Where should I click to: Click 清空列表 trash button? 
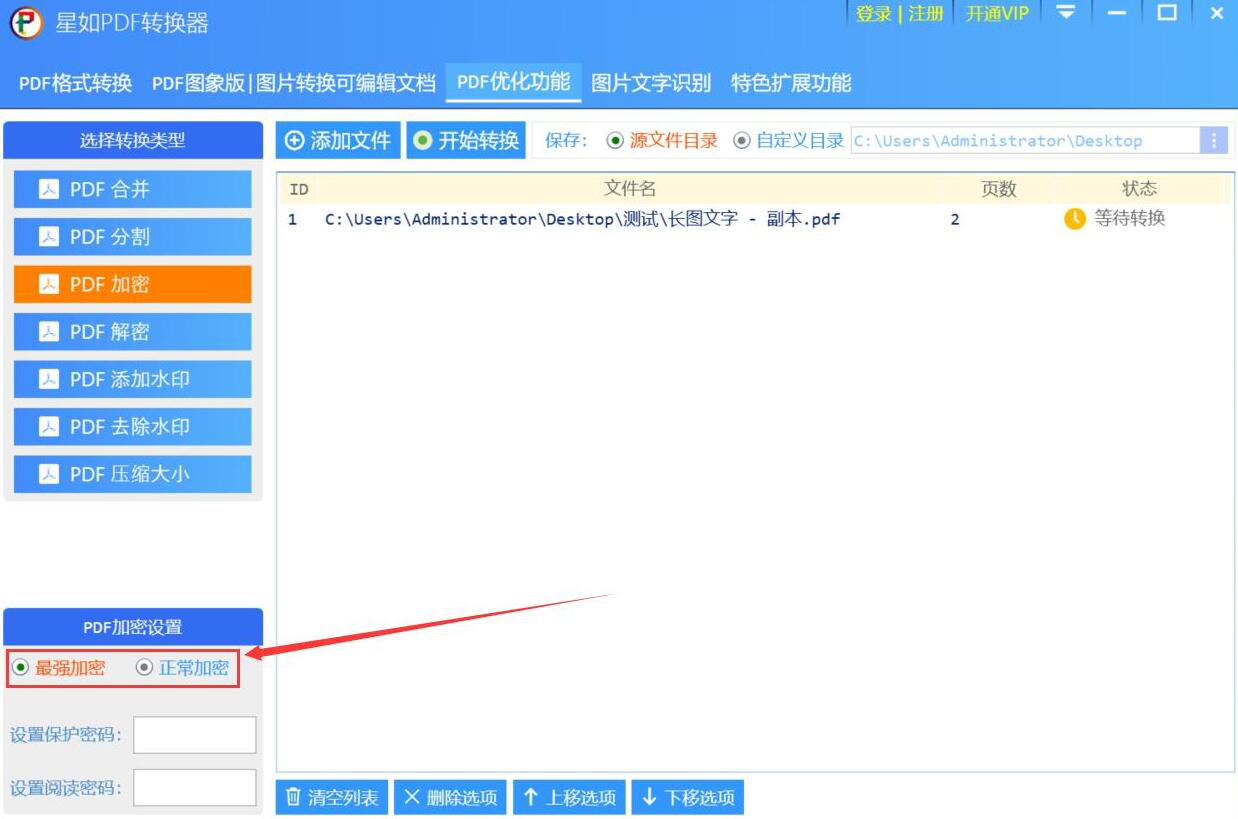point(332,797)
